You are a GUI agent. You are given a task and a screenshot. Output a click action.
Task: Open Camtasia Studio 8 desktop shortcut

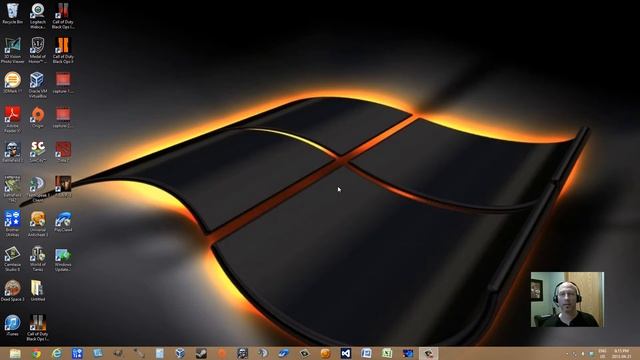tap(12, 258)
